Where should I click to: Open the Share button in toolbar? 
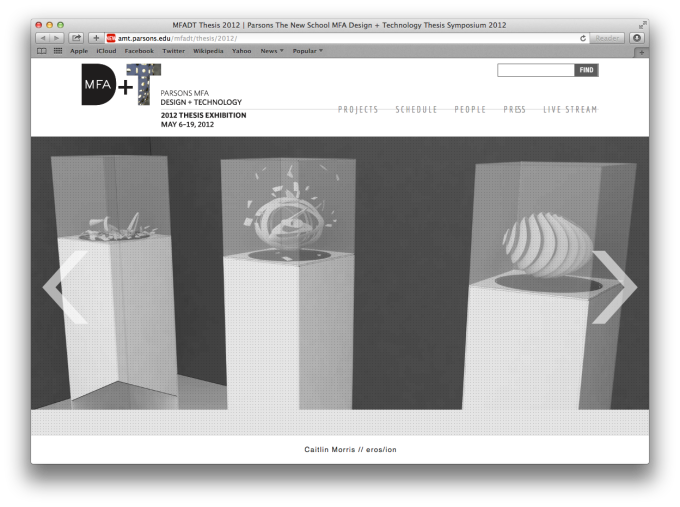[x=76, y=38]
